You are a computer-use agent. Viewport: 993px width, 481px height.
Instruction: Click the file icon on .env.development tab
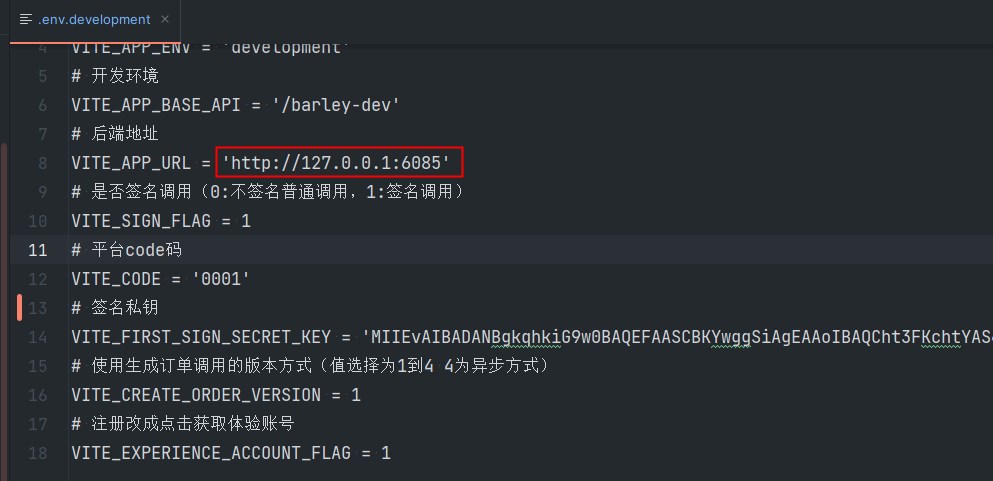25,19
